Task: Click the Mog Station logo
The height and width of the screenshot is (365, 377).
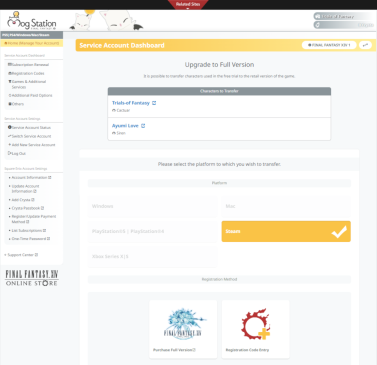Action: pyautogui.click(x=32, y=22)
